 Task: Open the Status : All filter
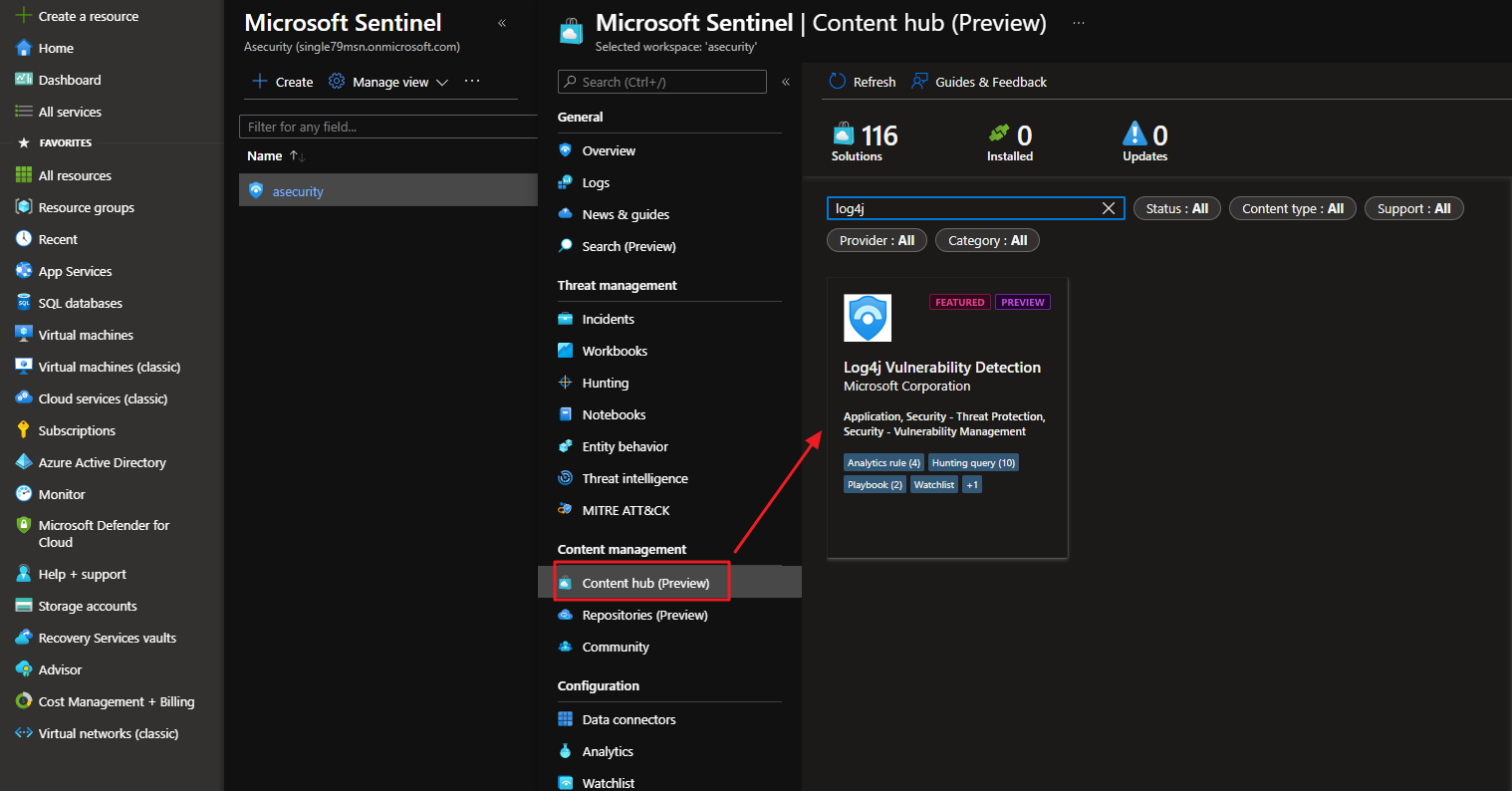(1177, 208)
